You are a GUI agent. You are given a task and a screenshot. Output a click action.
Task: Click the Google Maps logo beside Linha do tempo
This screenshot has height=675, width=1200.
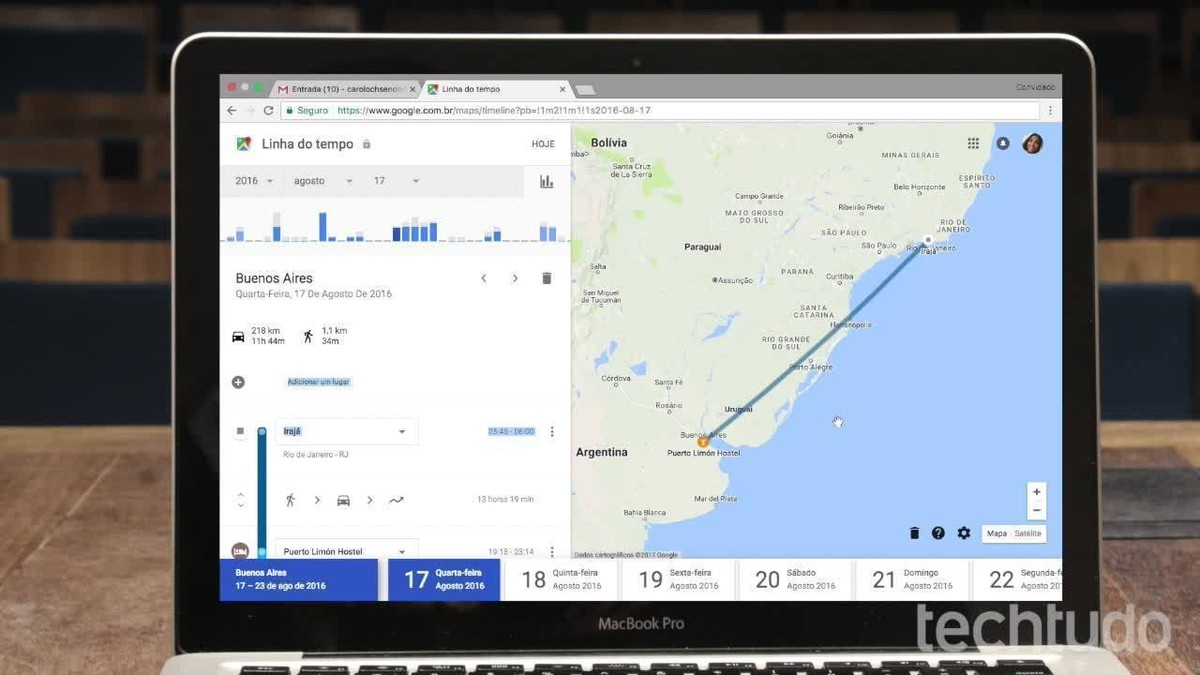tap(243, 144)
